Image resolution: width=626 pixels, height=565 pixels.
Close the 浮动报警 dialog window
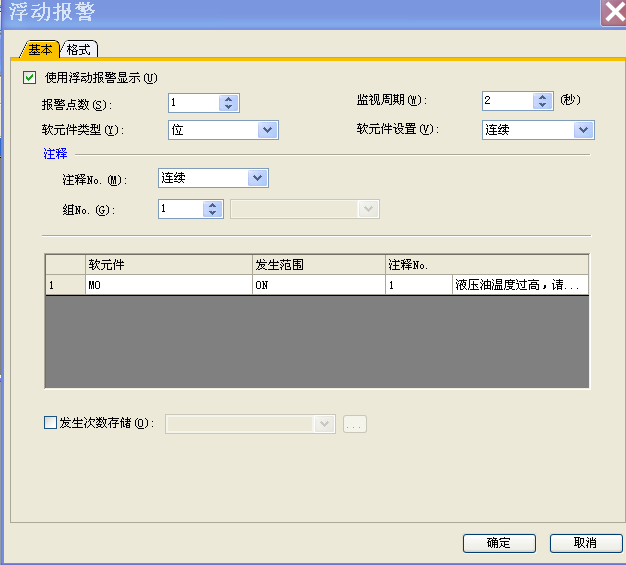point(613,12)
